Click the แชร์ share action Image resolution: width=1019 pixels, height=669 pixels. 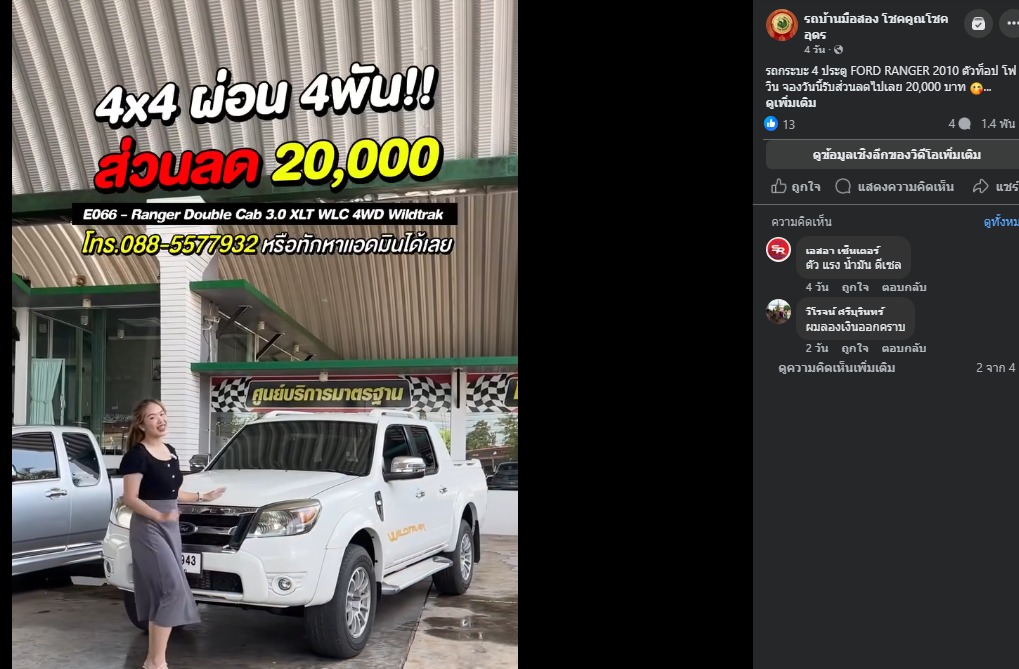tap(995, 187)
